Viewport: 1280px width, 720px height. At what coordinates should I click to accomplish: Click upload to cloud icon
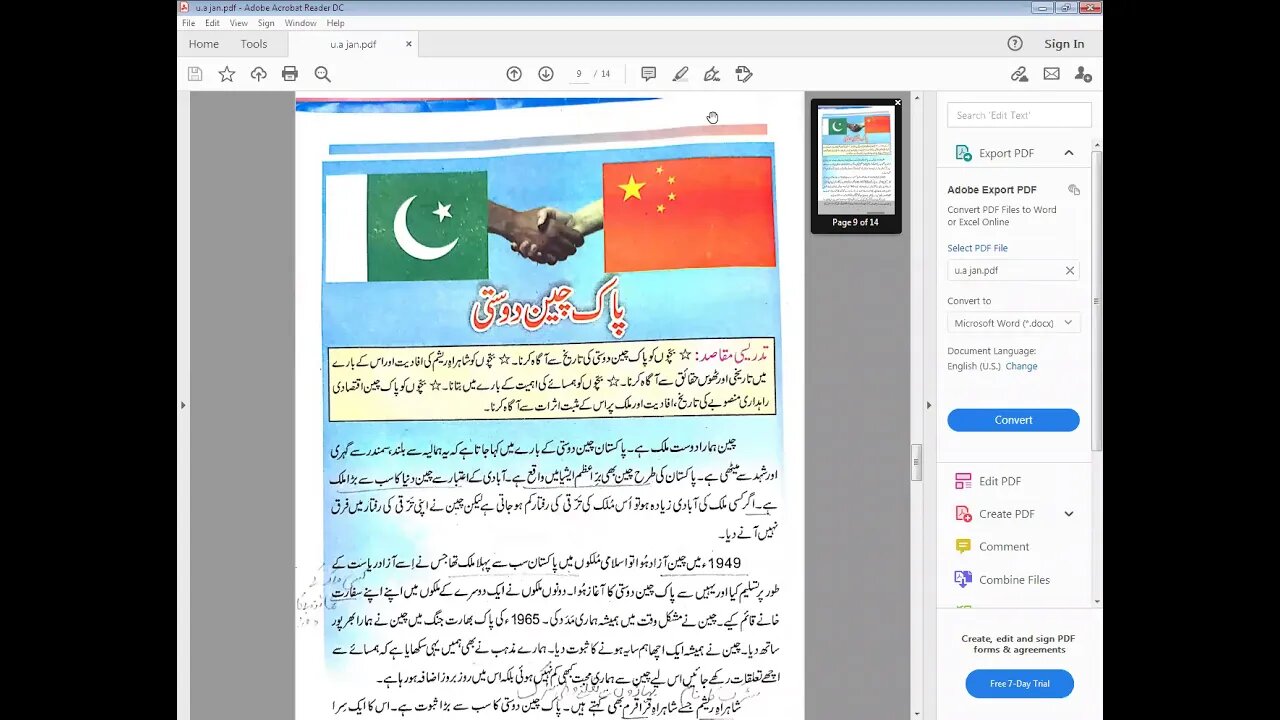point(258,74)
